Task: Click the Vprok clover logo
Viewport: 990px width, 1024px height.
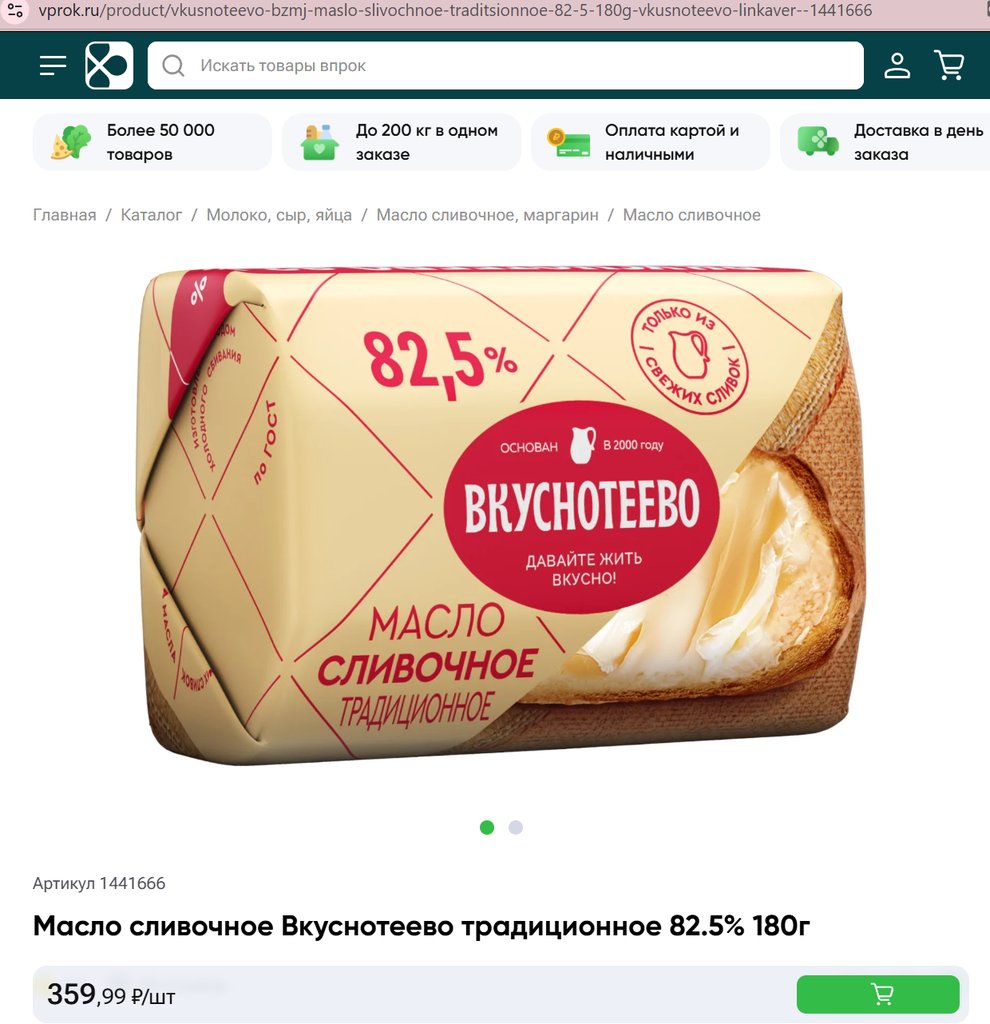Action: click(109, 65)
